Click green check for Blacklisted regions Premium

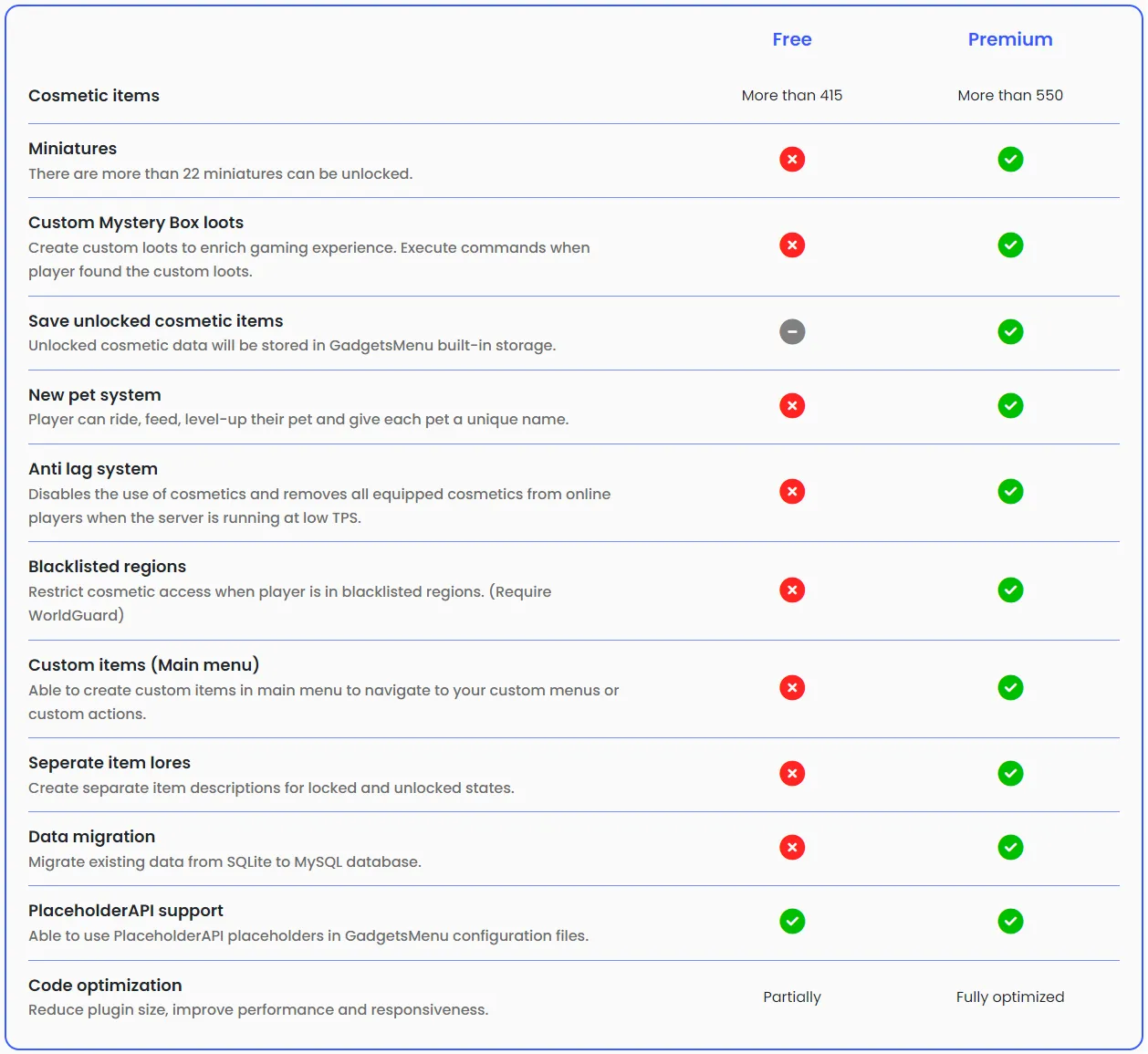point(1009,590)
